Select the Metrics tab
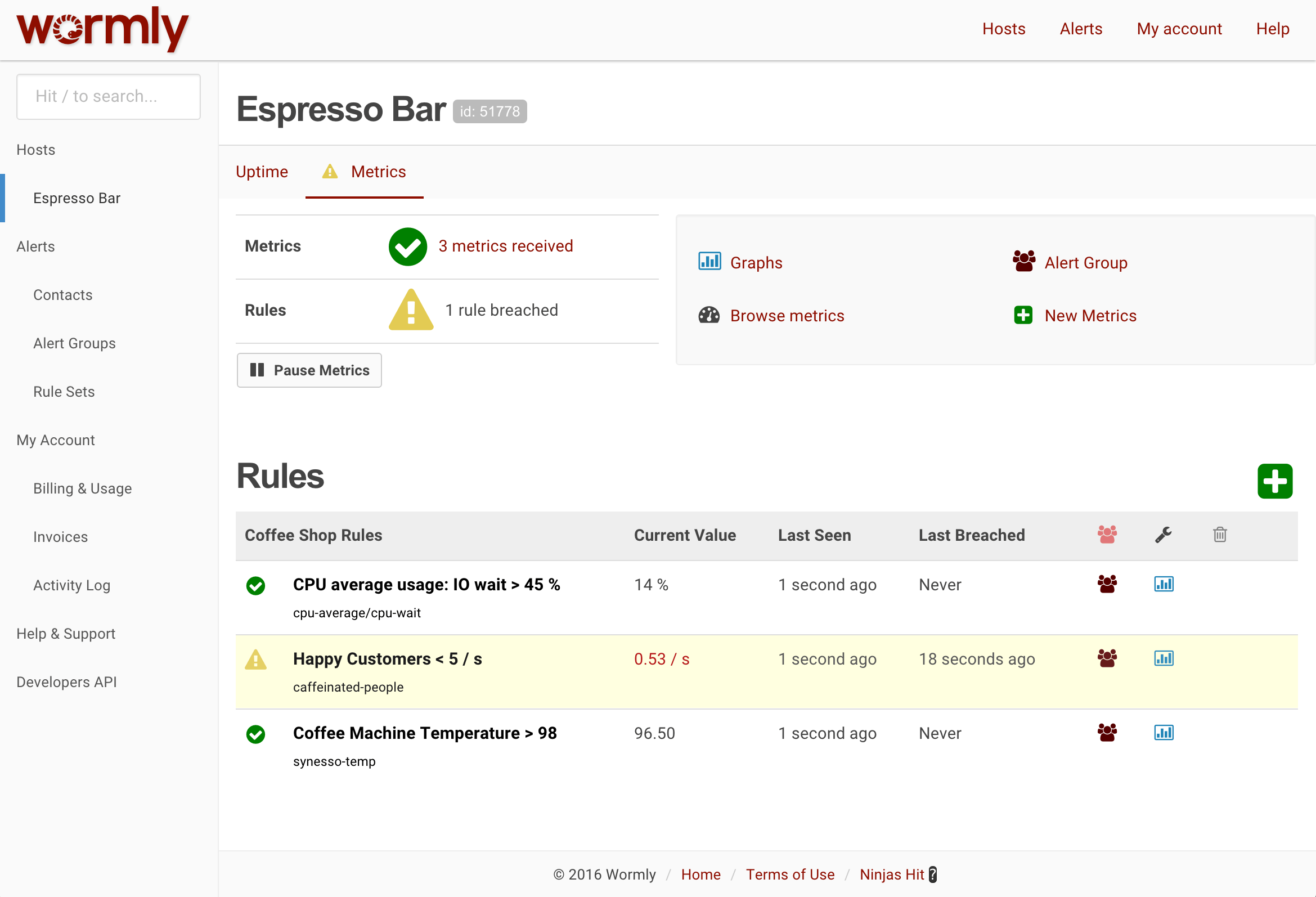The image size is (1316, 897). pos(378,172)
